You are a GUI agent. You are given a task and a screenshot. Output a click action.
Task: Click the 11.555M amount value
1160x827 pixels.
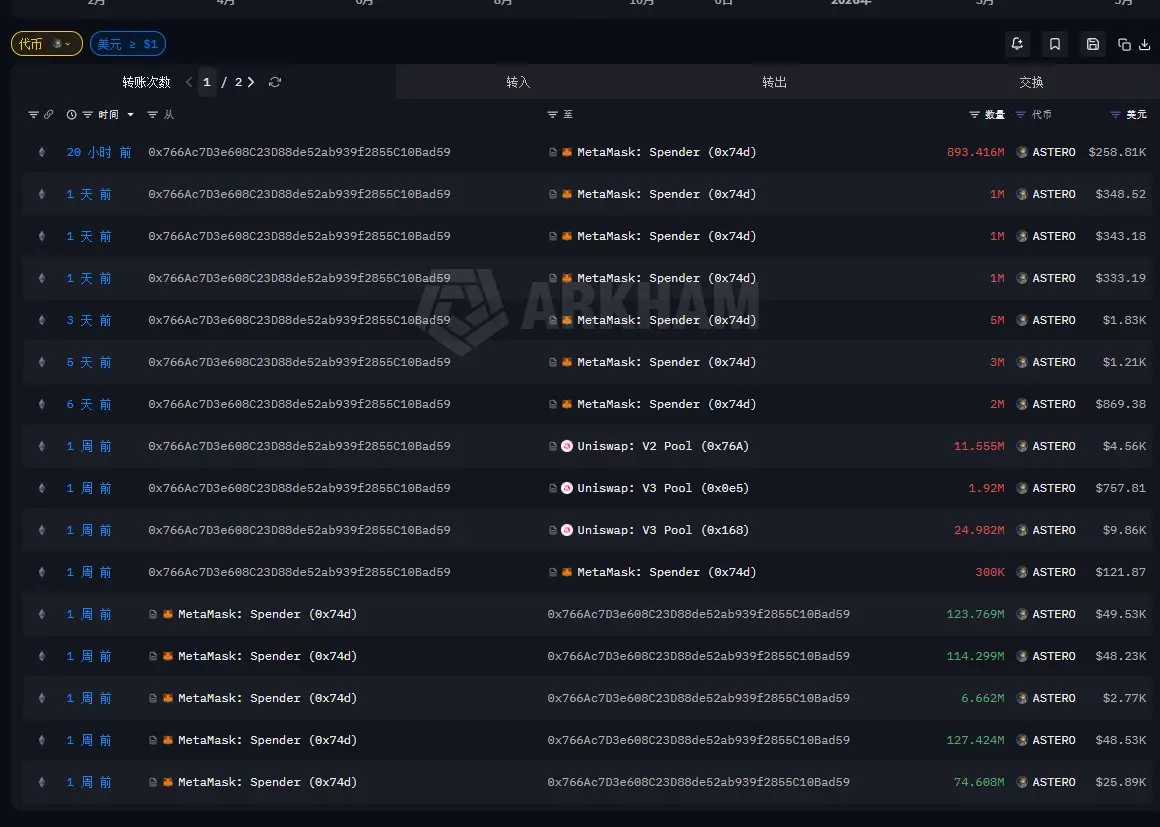click(x=979, y=446)
